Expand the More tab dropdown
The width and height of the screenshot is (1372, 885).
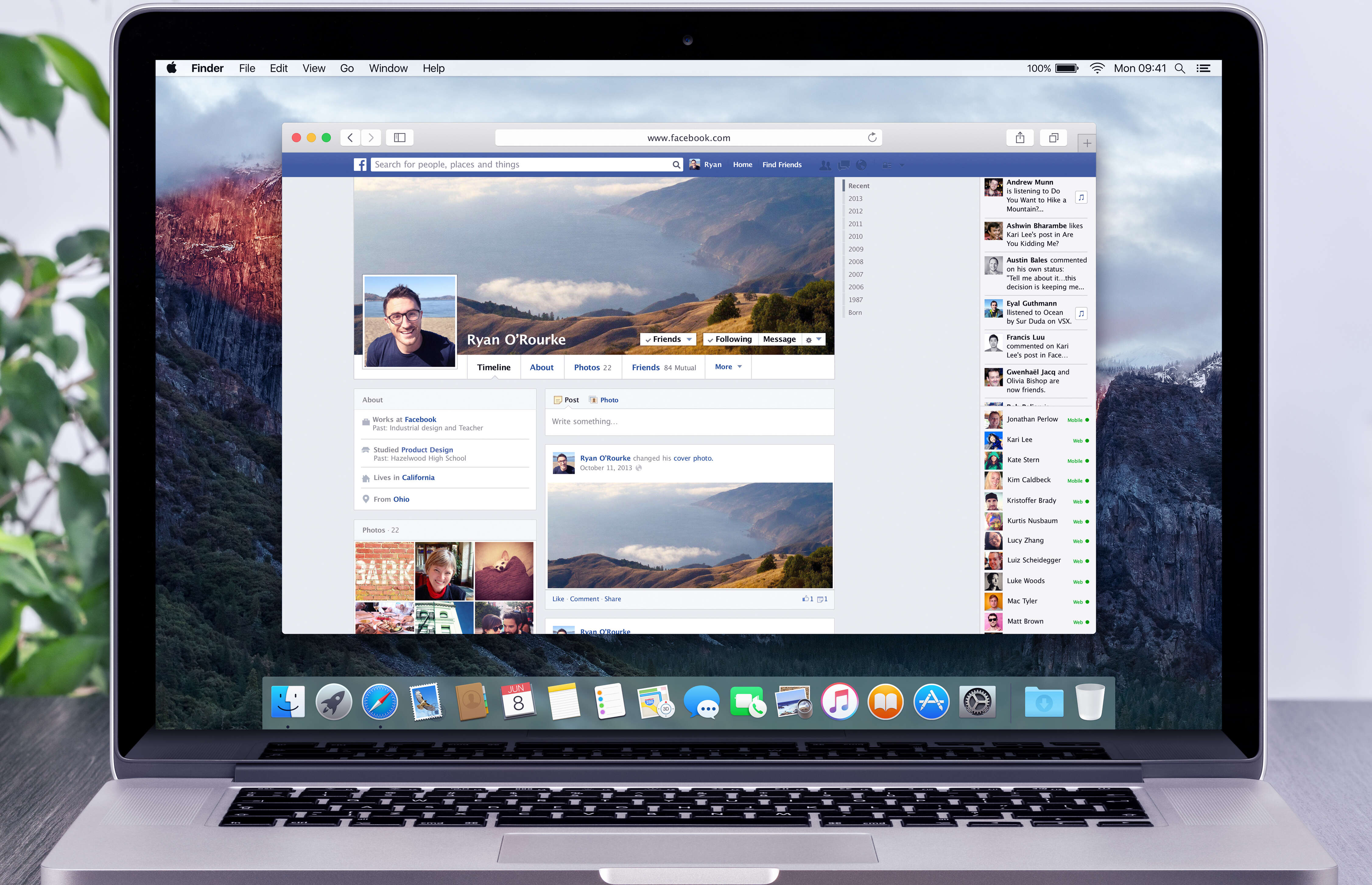tap(728, 367)
